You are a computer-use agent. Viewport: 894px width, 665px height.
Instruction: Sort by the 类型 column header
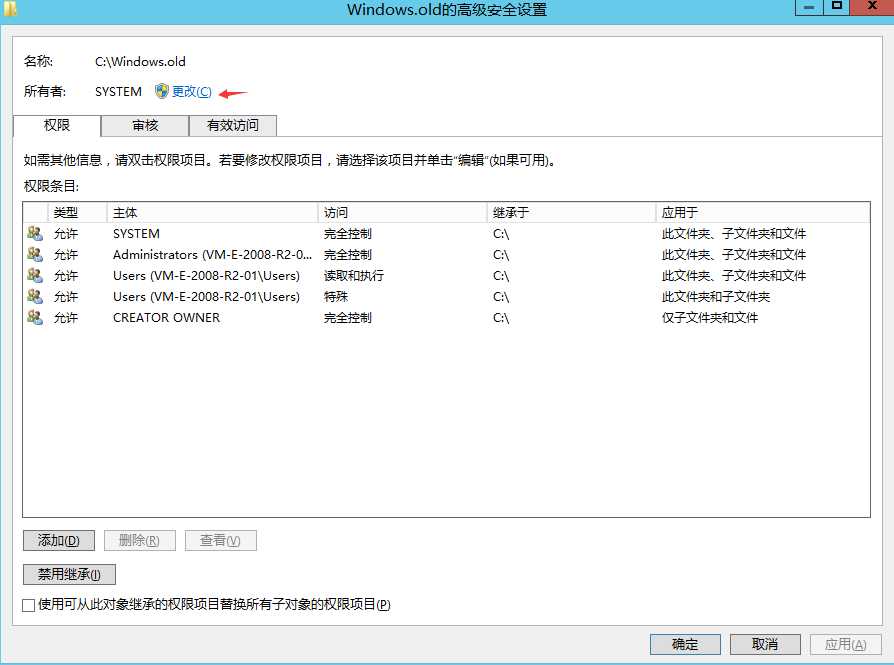pos(78,213)
